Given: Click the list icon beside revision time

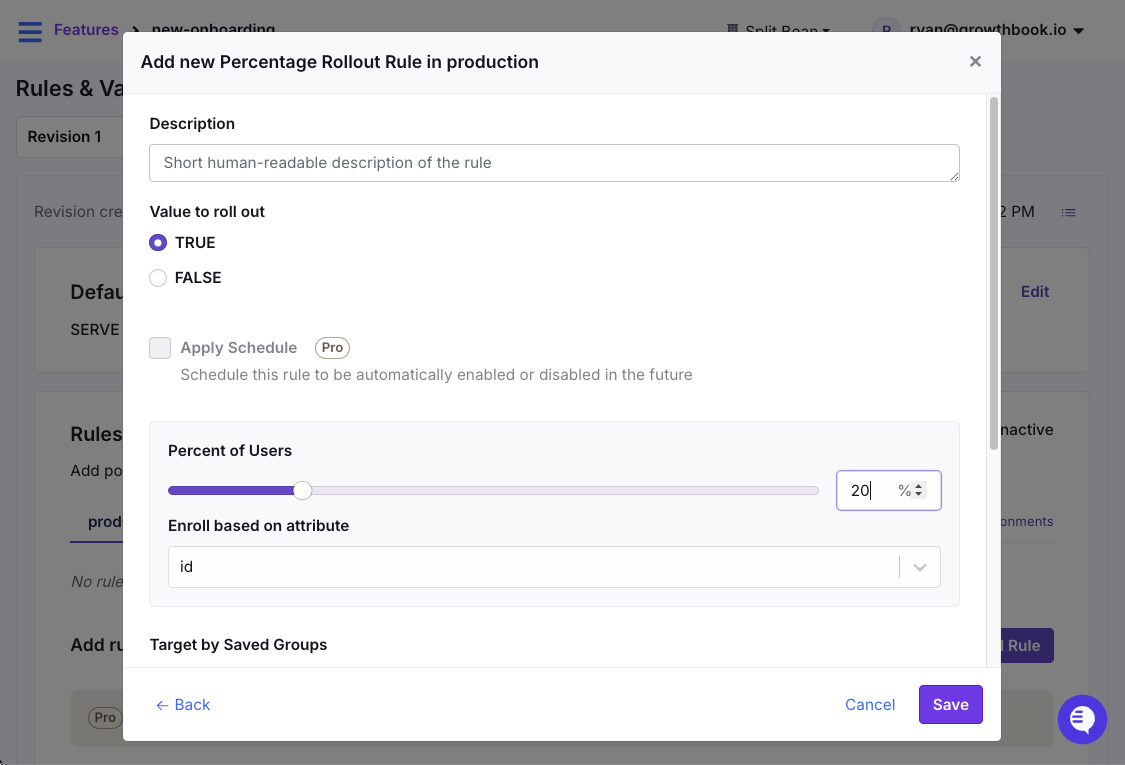Looking at the screenshot, I should 1068,212.
